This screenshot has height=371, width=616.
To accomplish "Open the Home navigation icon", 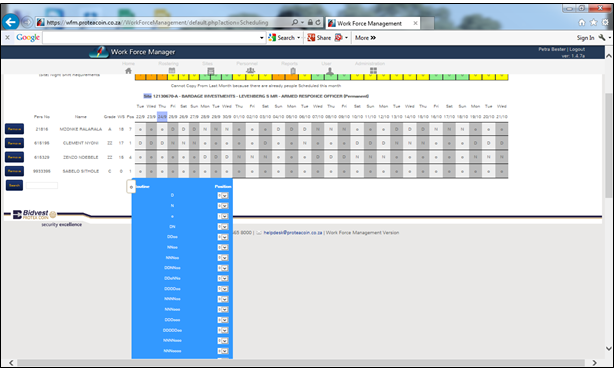I will (x=128, y=71).
